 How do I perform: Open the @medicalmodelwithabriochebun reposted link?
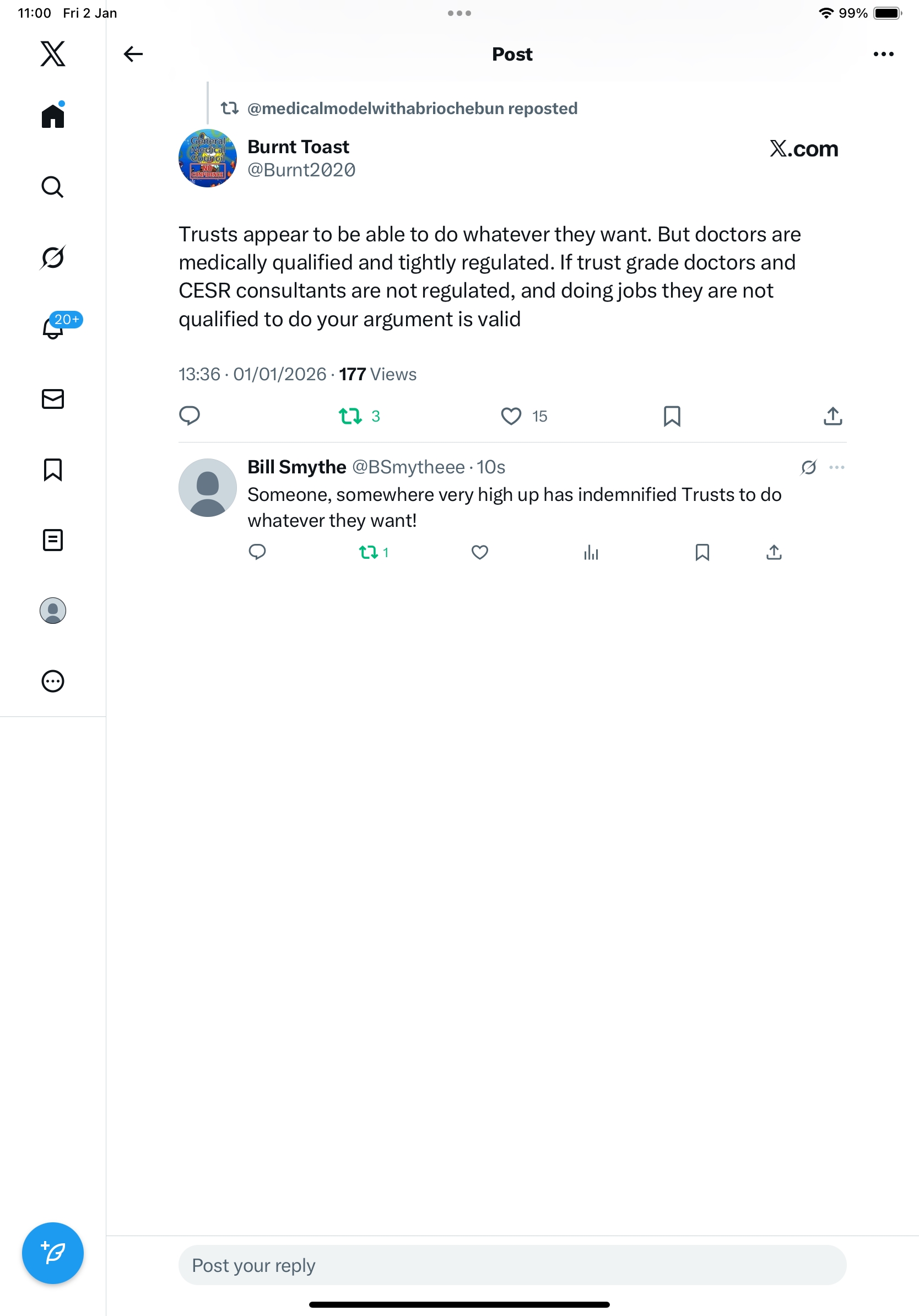click(412, 109)
